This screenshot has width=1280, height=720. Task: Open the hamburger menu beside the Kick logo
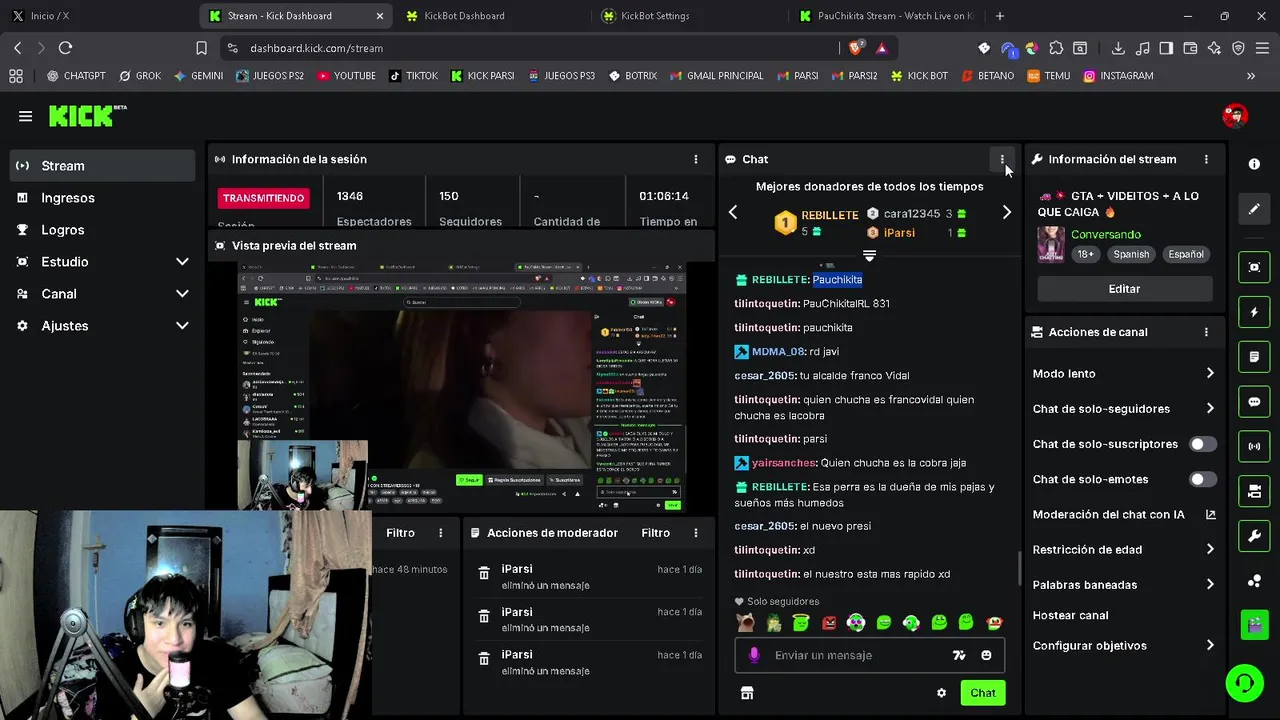click(25, 116)
